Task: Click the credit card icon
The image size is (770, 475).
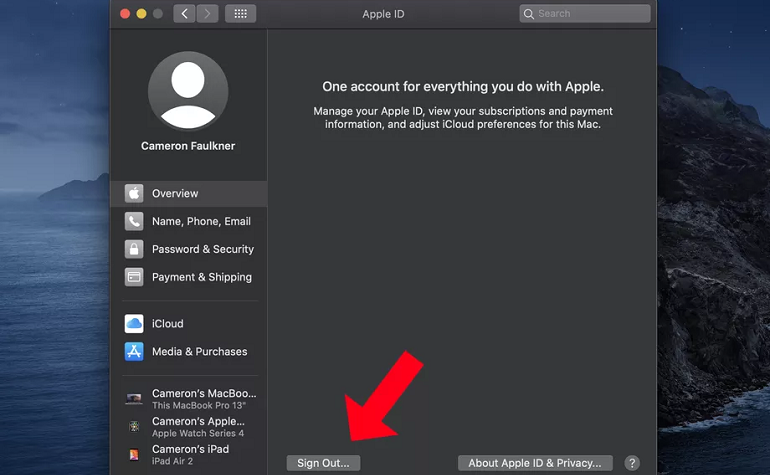Action: coord(134,277)
